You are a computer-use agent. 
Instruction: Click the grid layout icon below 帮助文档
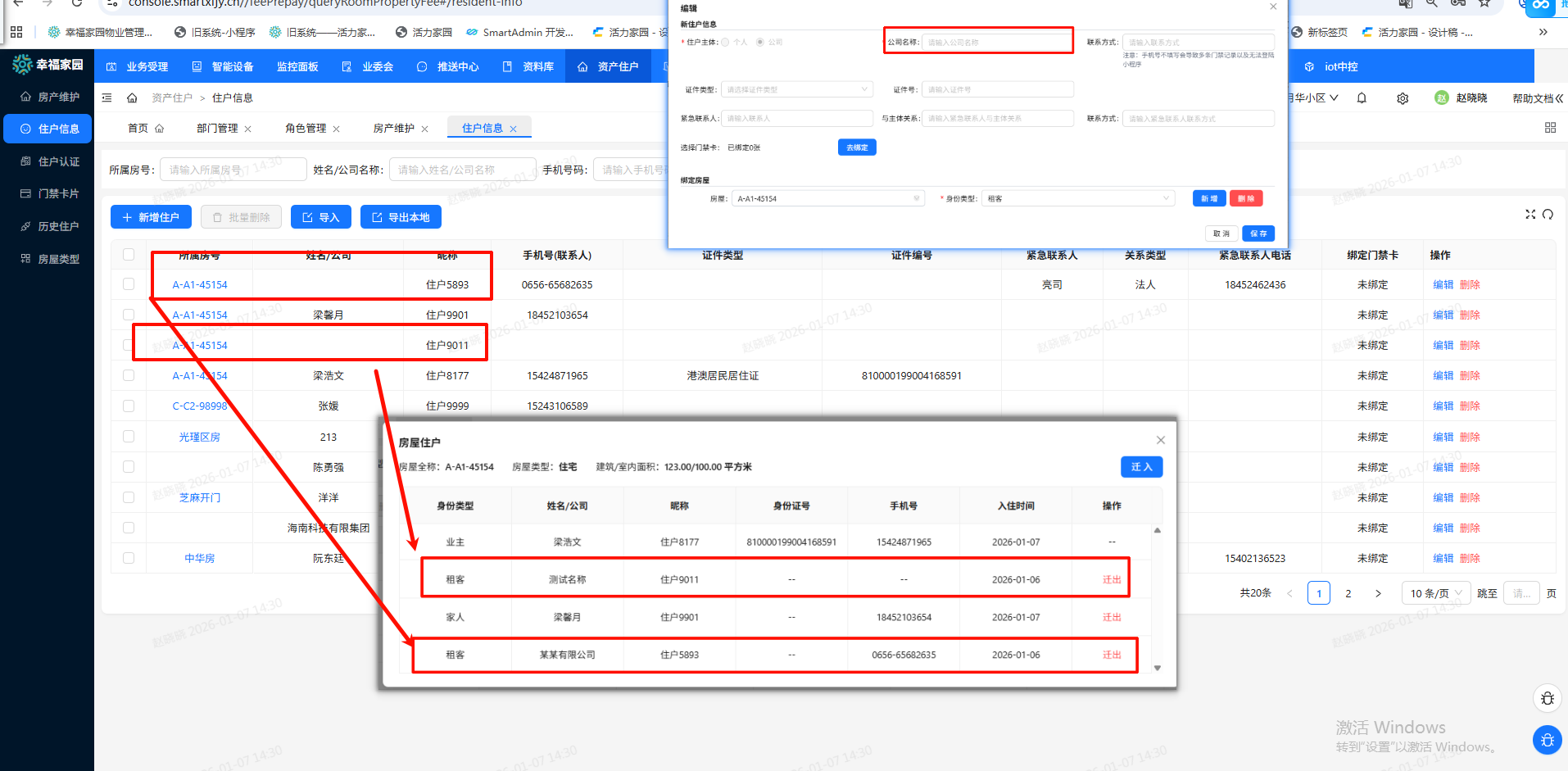coord(1550,128)
